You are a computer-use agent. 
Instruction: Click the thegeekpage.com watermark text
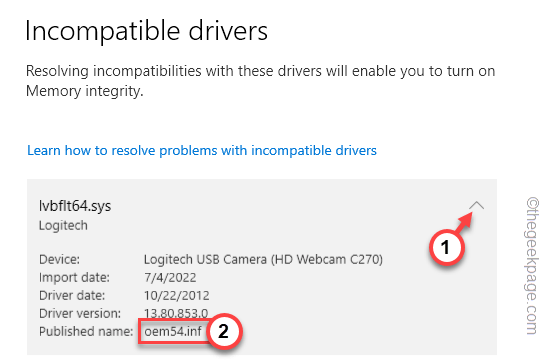[x=533, y=266]
